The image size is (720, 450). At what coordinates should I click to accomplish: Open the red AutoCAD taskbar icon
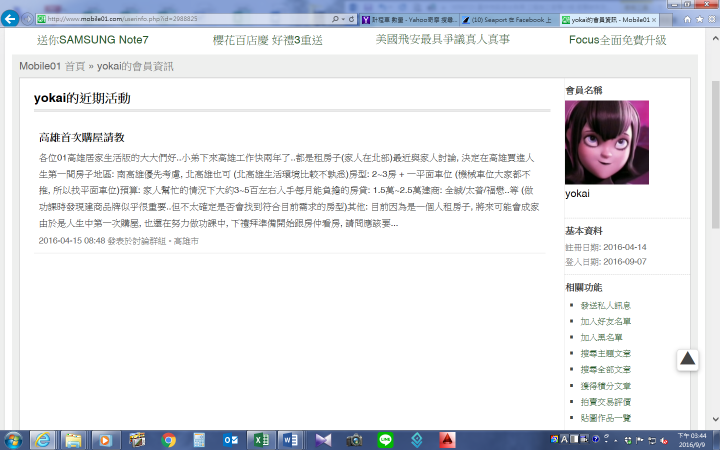pos(447,440)
